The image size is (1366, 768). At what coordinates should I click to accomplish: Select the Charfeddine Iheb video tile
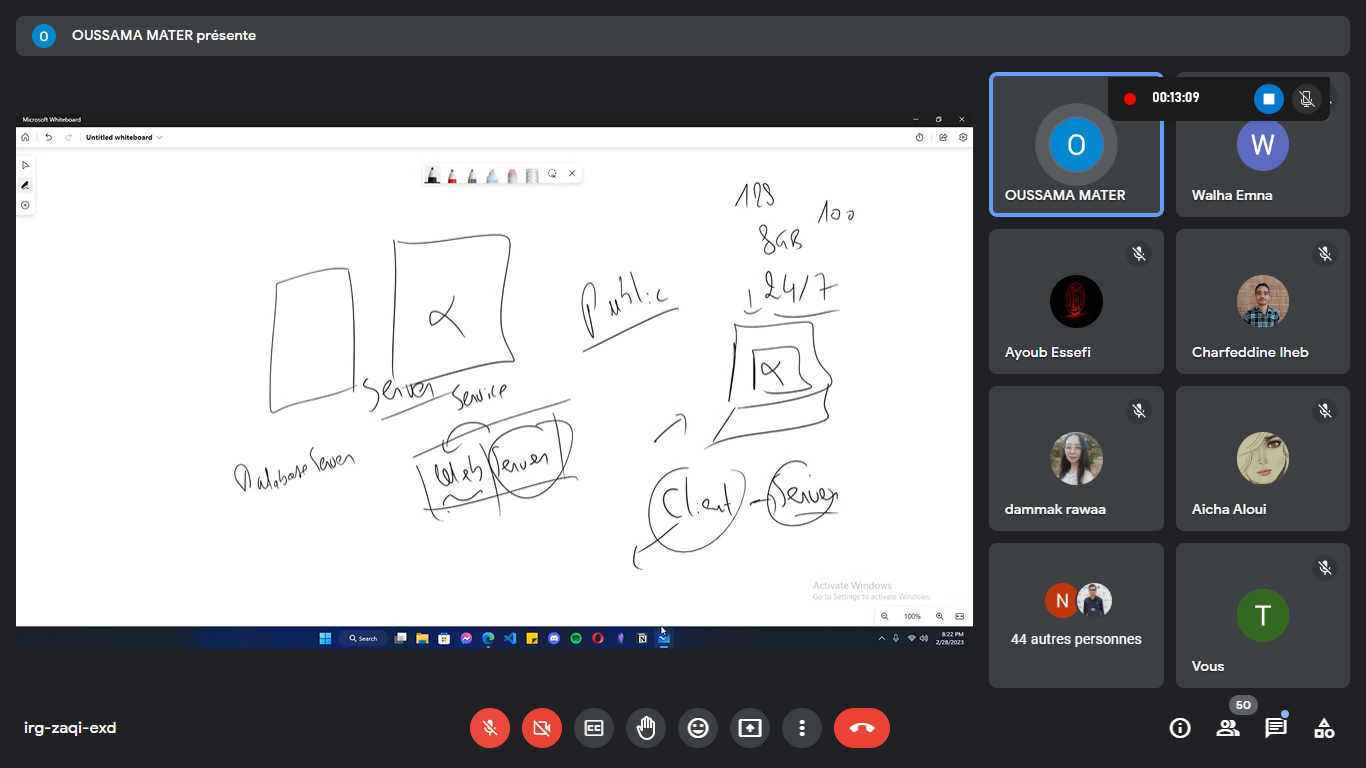[x=1262, y=302]
